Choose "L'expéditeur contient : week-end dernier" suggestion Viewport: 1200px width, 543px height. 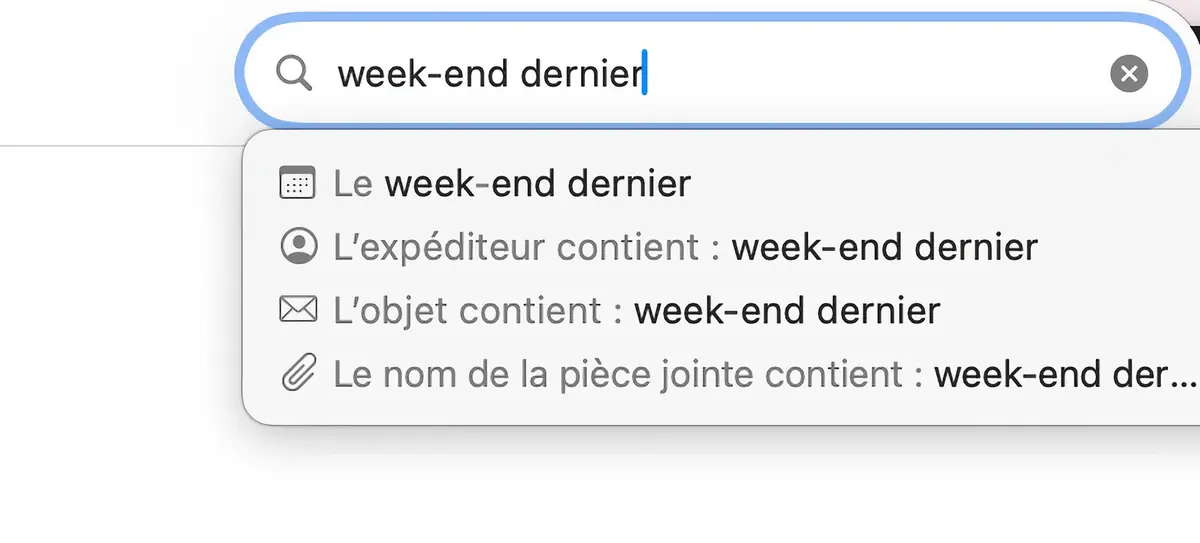685,247
